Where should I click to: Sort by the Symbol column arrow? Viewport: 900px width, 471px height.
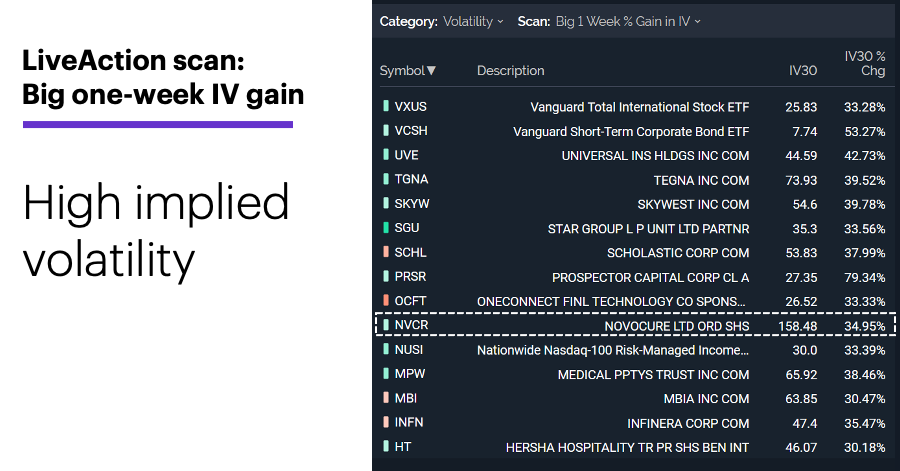432,71
